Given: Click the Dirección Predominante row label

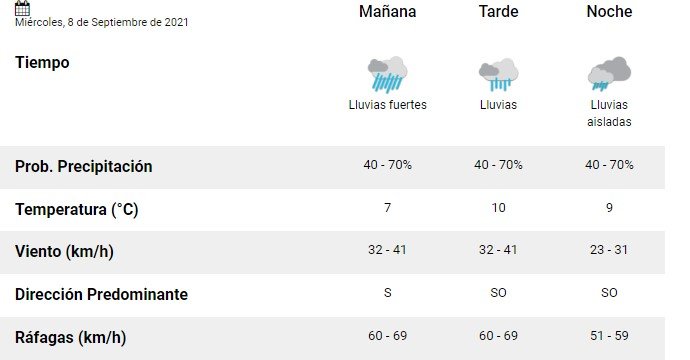Looking at the screenshot, I should point(102,294).
